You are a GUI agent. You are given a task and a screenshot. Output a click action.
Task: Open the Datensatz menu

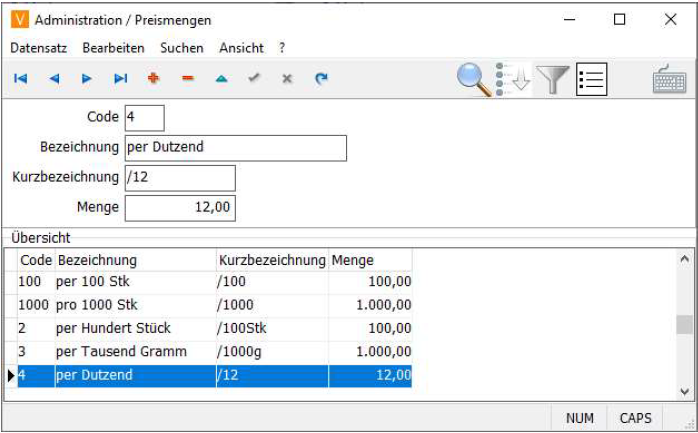click(40, 48)
